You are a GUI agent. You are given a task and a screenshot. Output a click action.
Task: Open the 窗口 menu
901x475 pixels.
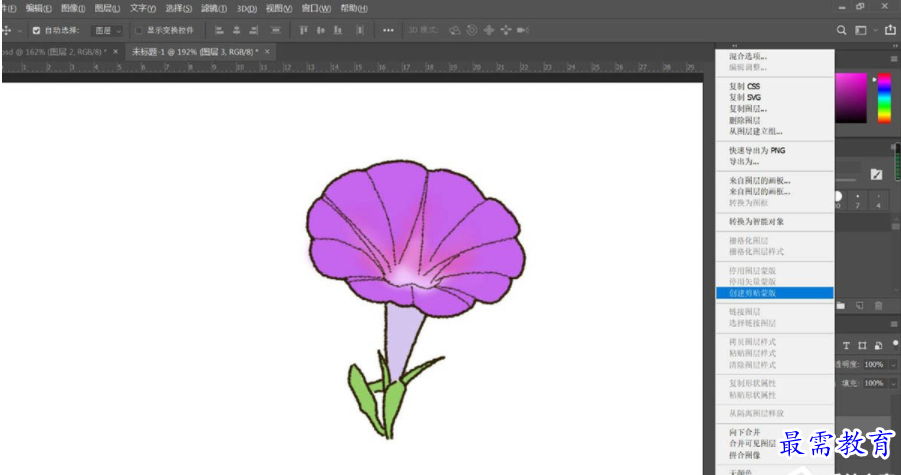(x=317, y=9)
